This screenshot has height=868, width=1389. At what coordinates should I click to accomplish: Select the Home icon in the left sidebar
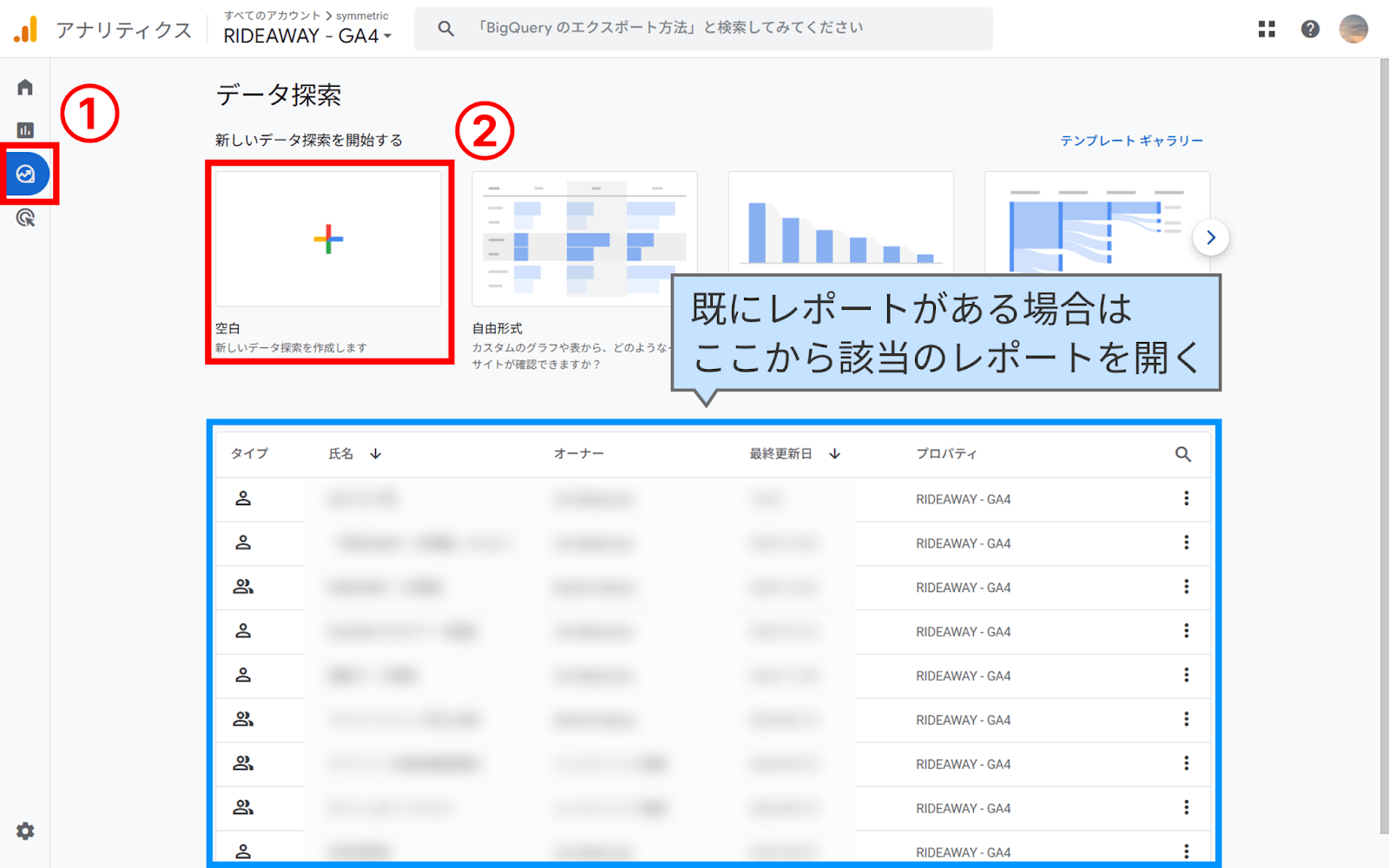coord(24,86)
